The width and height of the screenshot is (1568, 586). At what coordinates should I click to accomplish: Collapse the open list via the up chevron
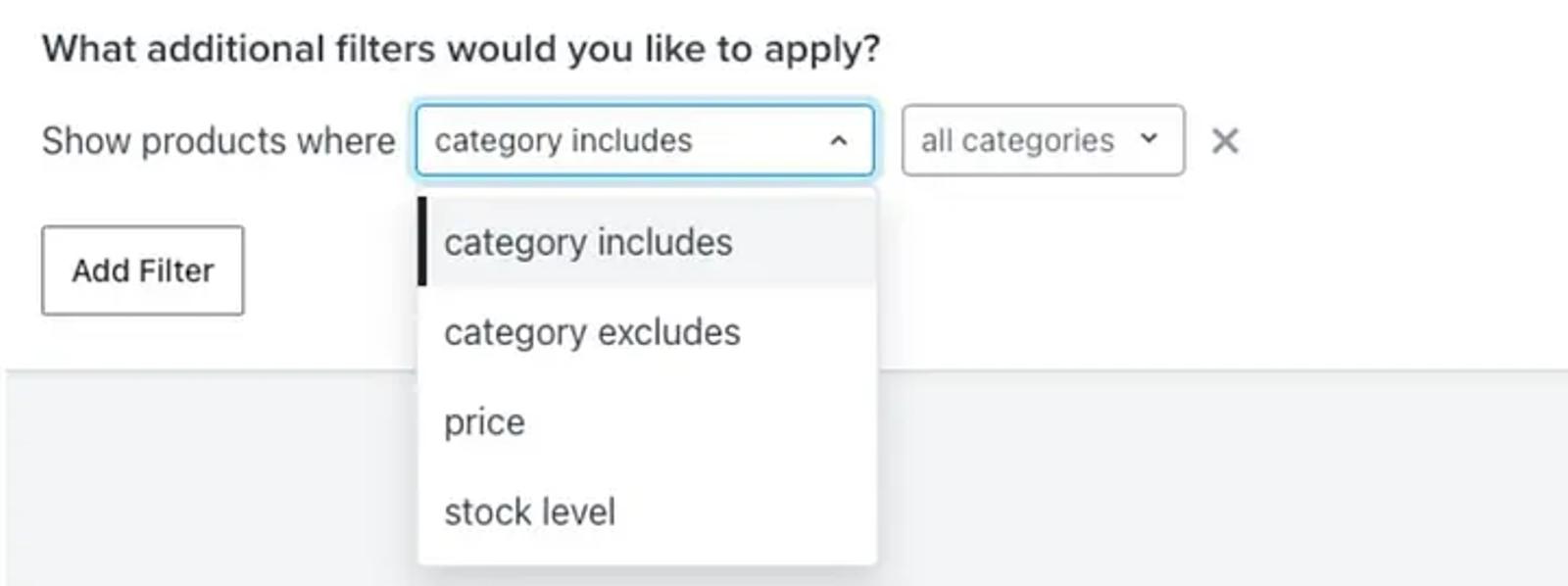coord(838,141)
